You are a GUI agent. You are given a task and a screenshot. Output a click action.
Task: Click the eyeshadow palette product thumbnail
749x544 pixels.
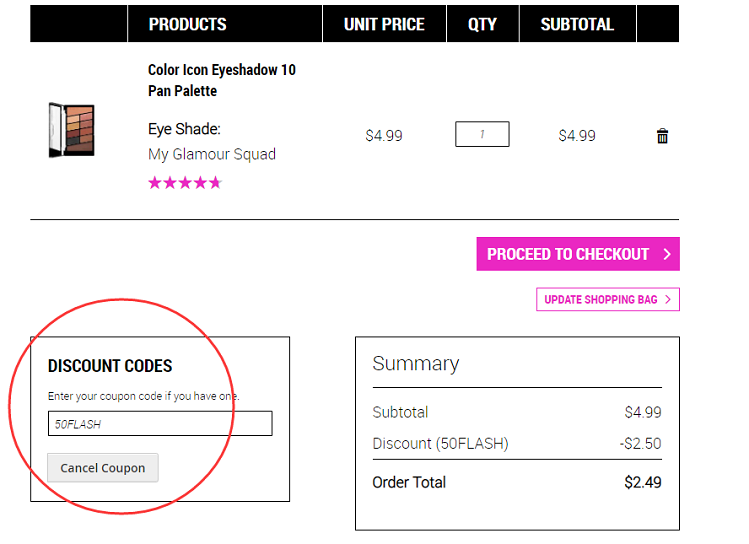[x=72, y=130]
